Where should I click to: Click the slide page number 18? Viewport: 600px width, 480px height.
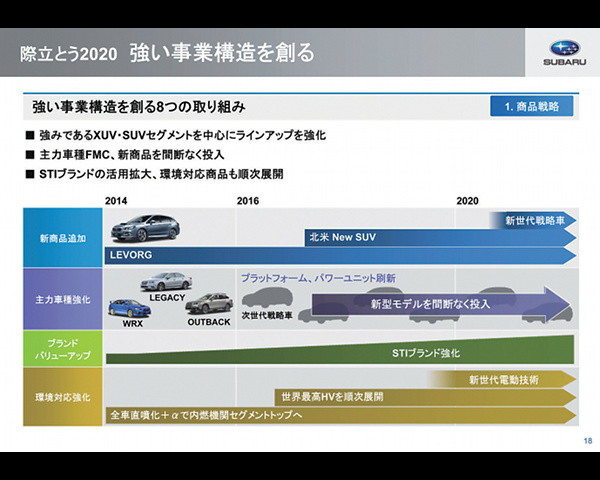586,440
